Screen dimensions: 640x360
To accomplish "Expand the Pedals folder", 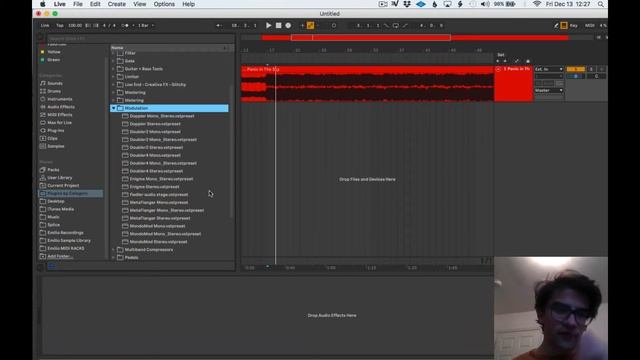I will point(113,258).
